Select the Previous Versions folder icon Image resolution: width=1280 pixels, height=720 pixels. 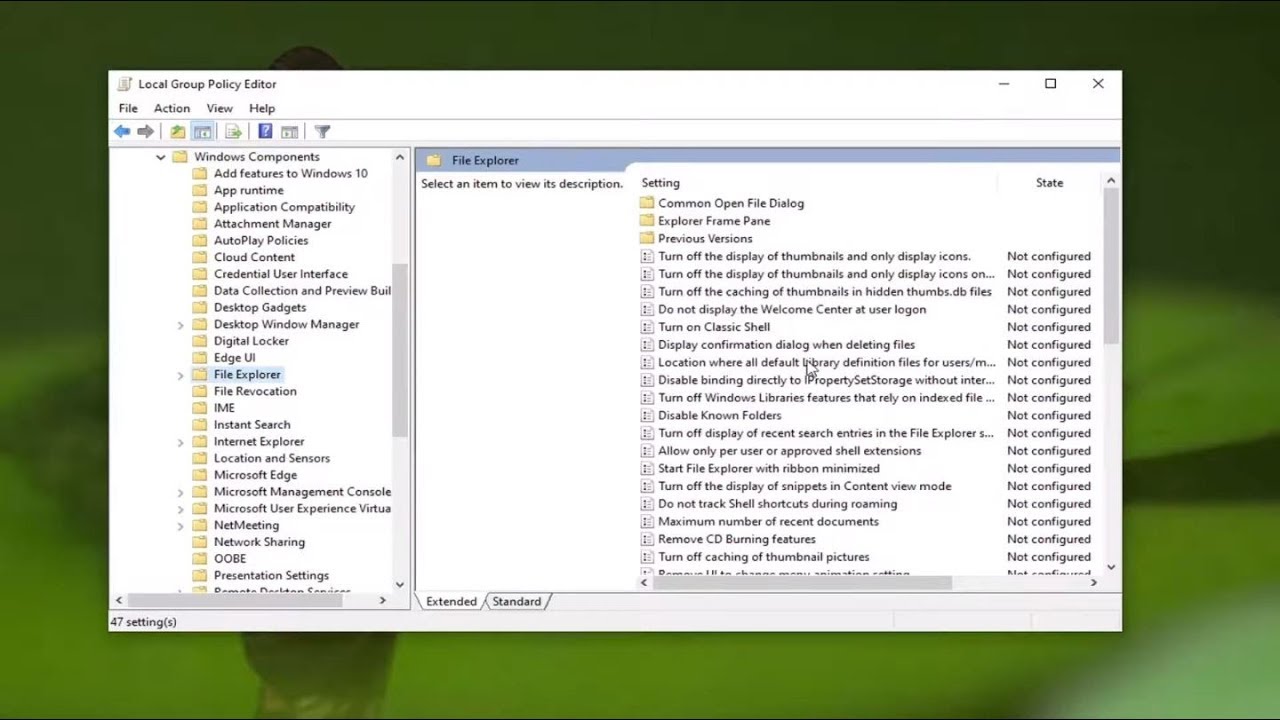(x=647, y=239)
